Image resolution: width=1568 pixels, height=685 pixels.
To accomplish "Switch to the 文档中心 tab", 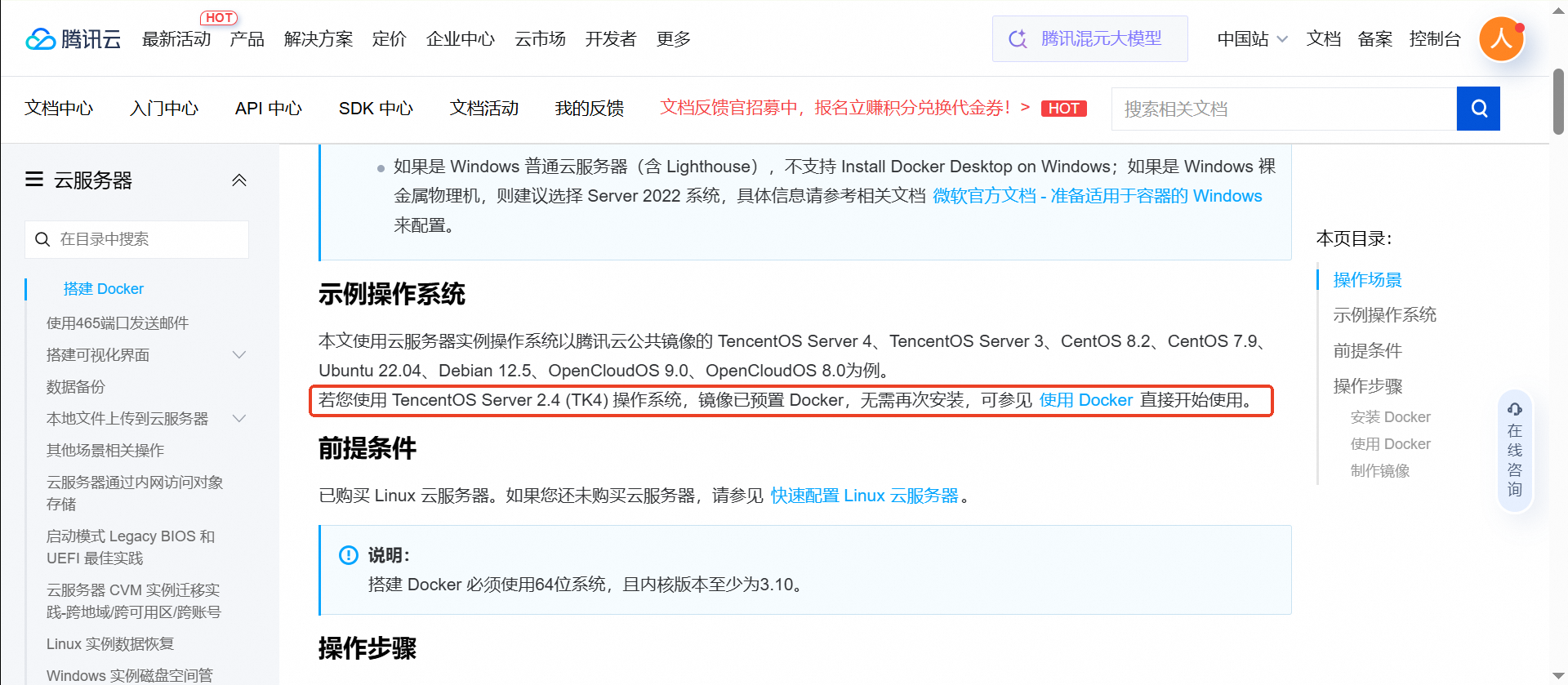I will click(x=59, y=109).
